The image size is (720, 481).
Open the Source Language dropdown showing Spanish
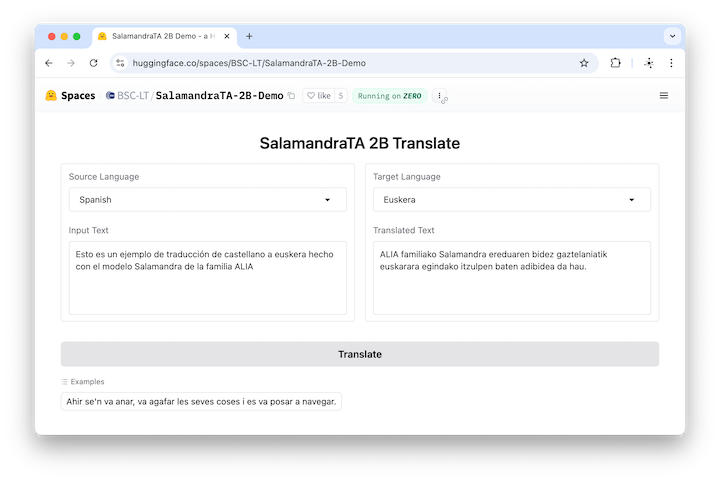click(208, 200)
